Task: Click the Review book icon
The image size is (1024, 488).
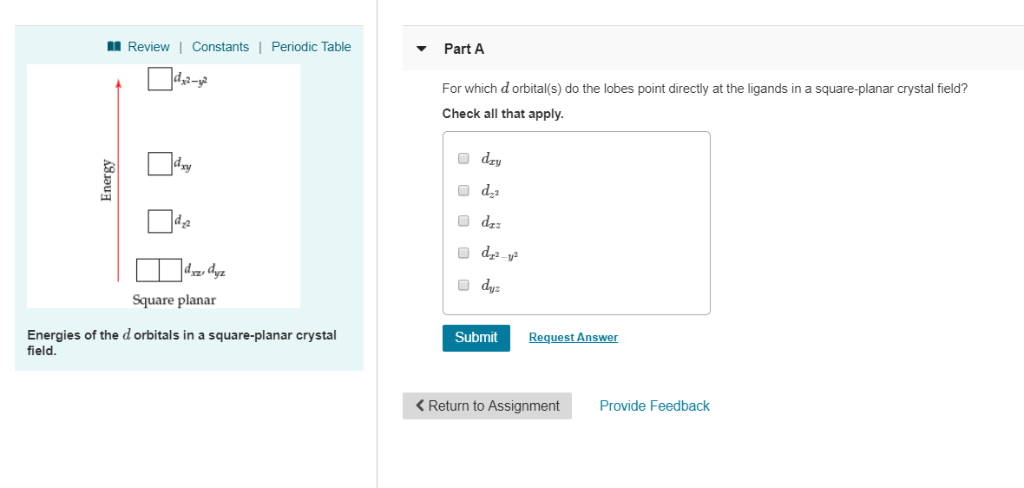Action: [x=114, y=47]
